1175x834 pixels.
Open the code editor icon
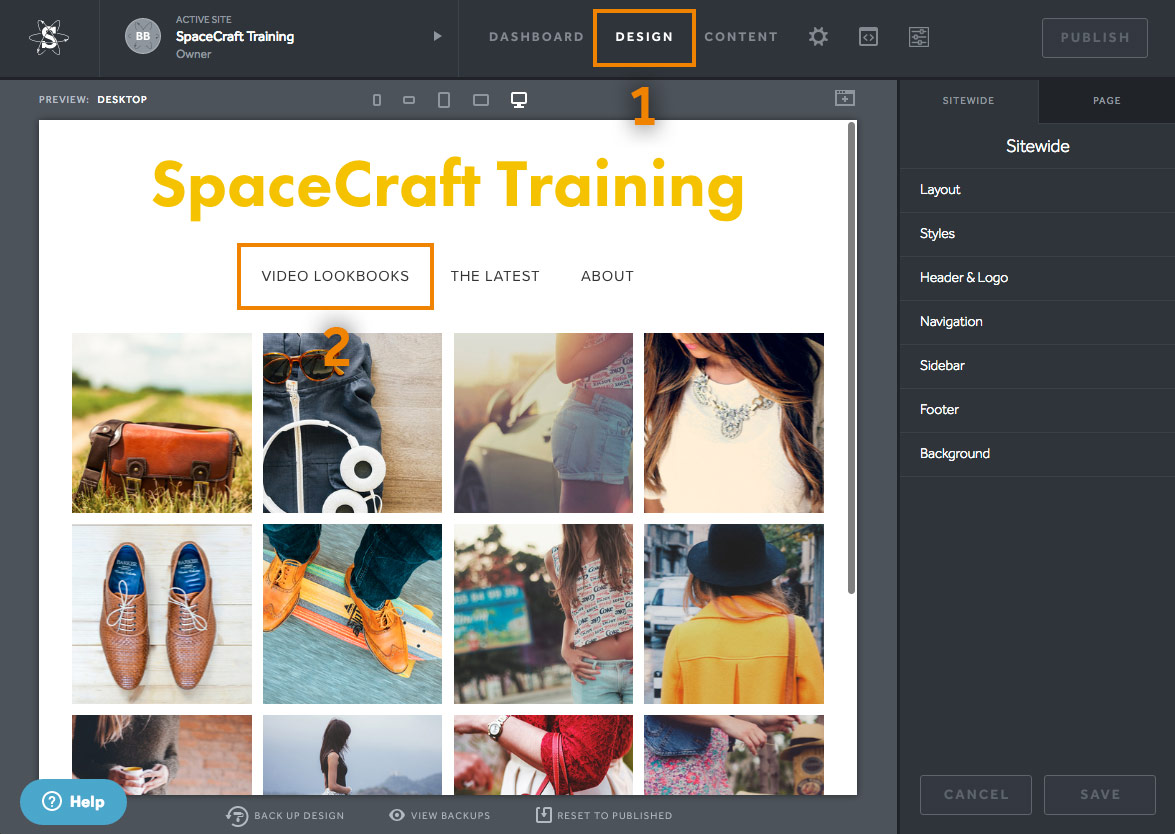pyautogui.click(x=869, y=36)
